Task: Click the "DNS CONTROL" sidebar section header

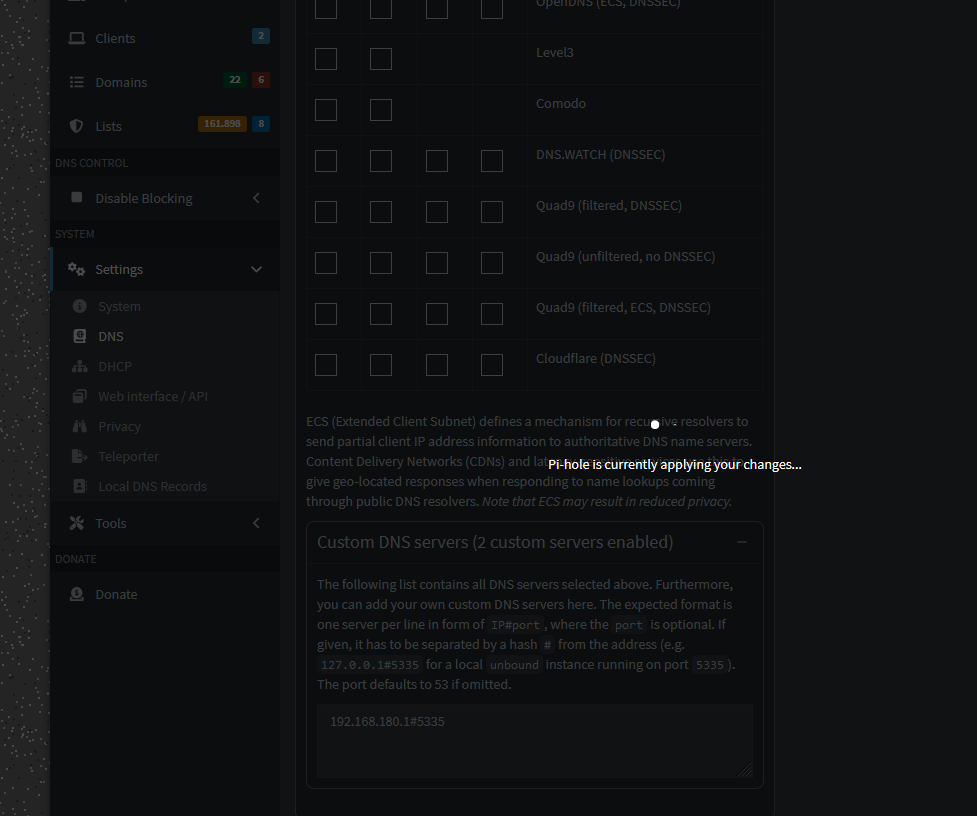Action: (x=92, y=163)
